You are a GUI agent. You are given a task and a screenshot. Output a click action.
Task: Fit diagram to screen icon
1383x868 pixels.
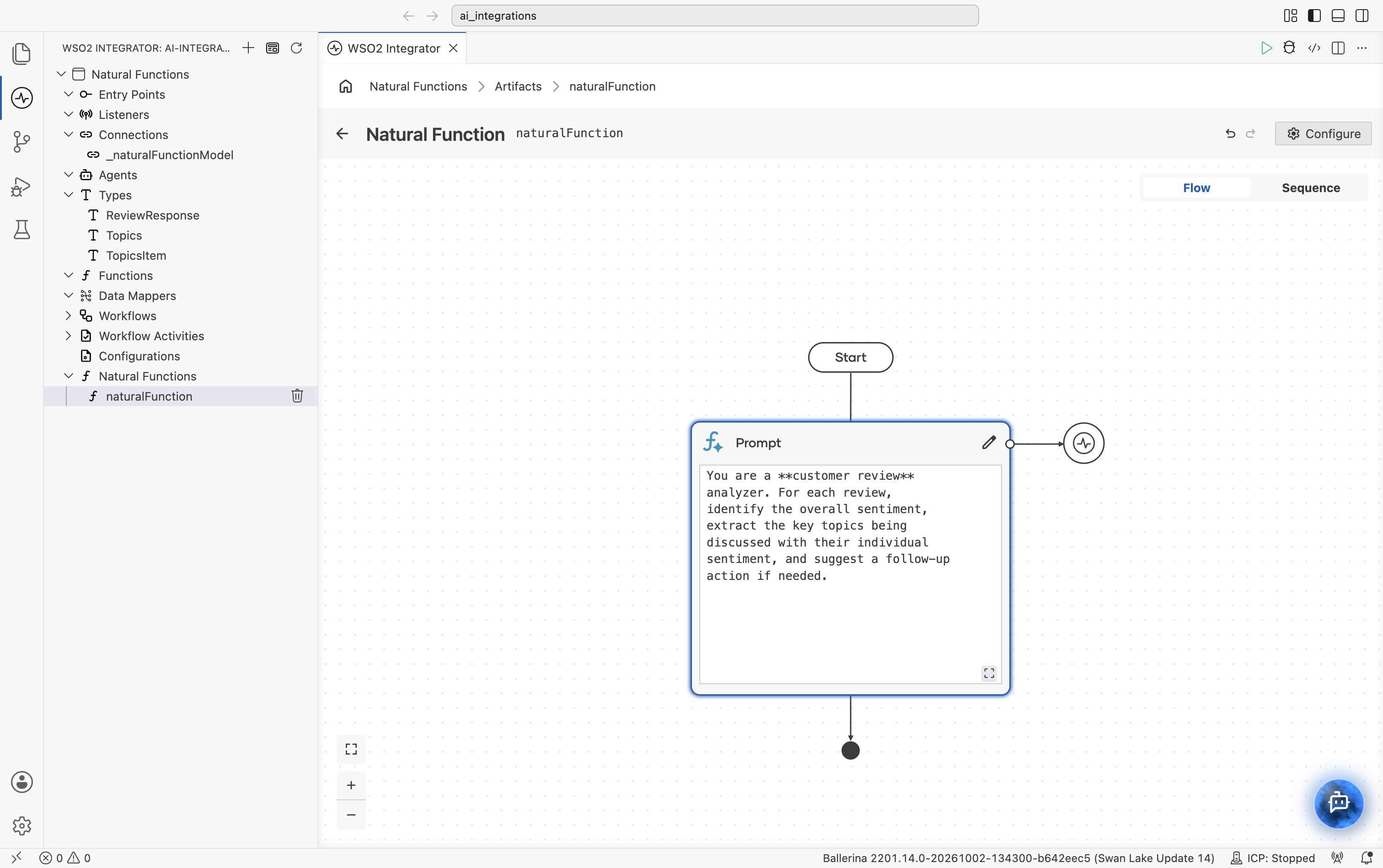[351, 749]
